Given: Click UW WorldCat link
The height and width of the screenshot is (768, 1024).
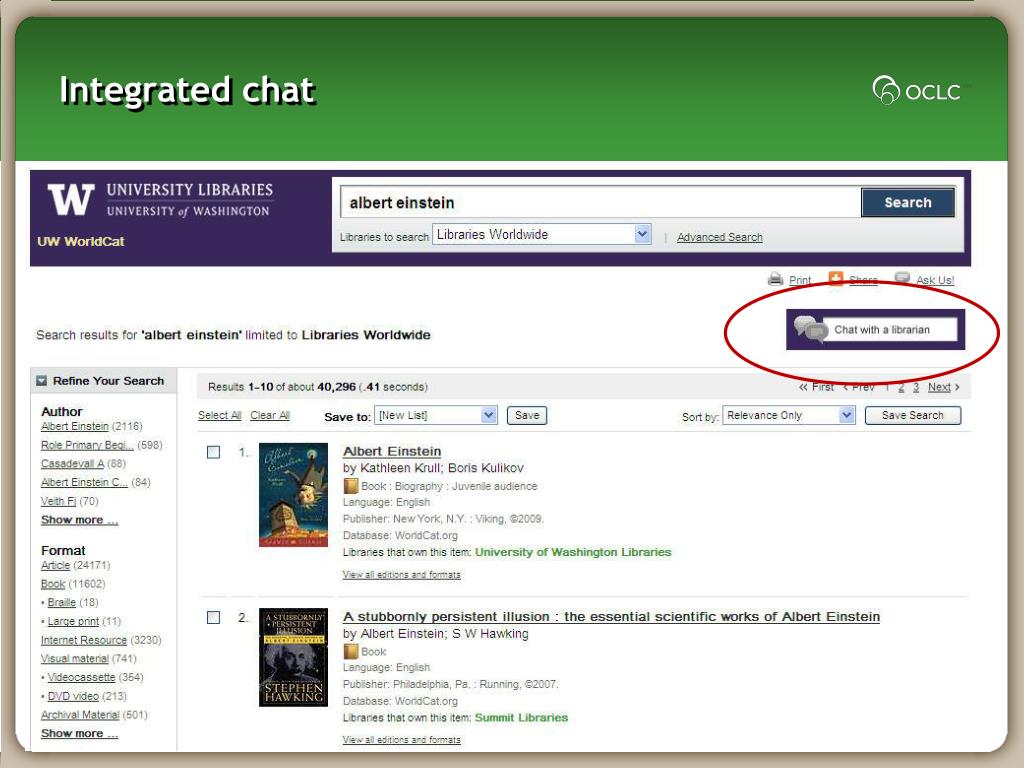Looking at the screenshot, I should click(x=81, y=241).
